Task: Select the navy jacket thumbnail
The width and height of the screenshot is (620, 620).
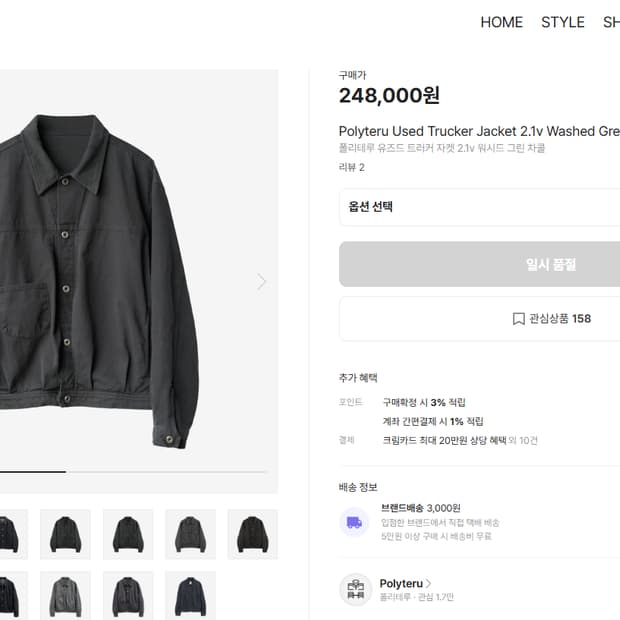Action: (x=189, y=595)
